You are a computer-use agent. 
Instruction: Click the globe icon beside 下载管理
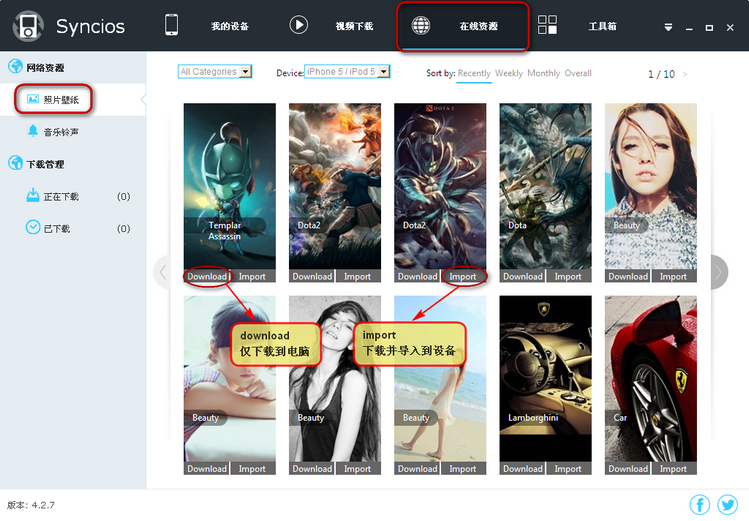coord(15,163)
